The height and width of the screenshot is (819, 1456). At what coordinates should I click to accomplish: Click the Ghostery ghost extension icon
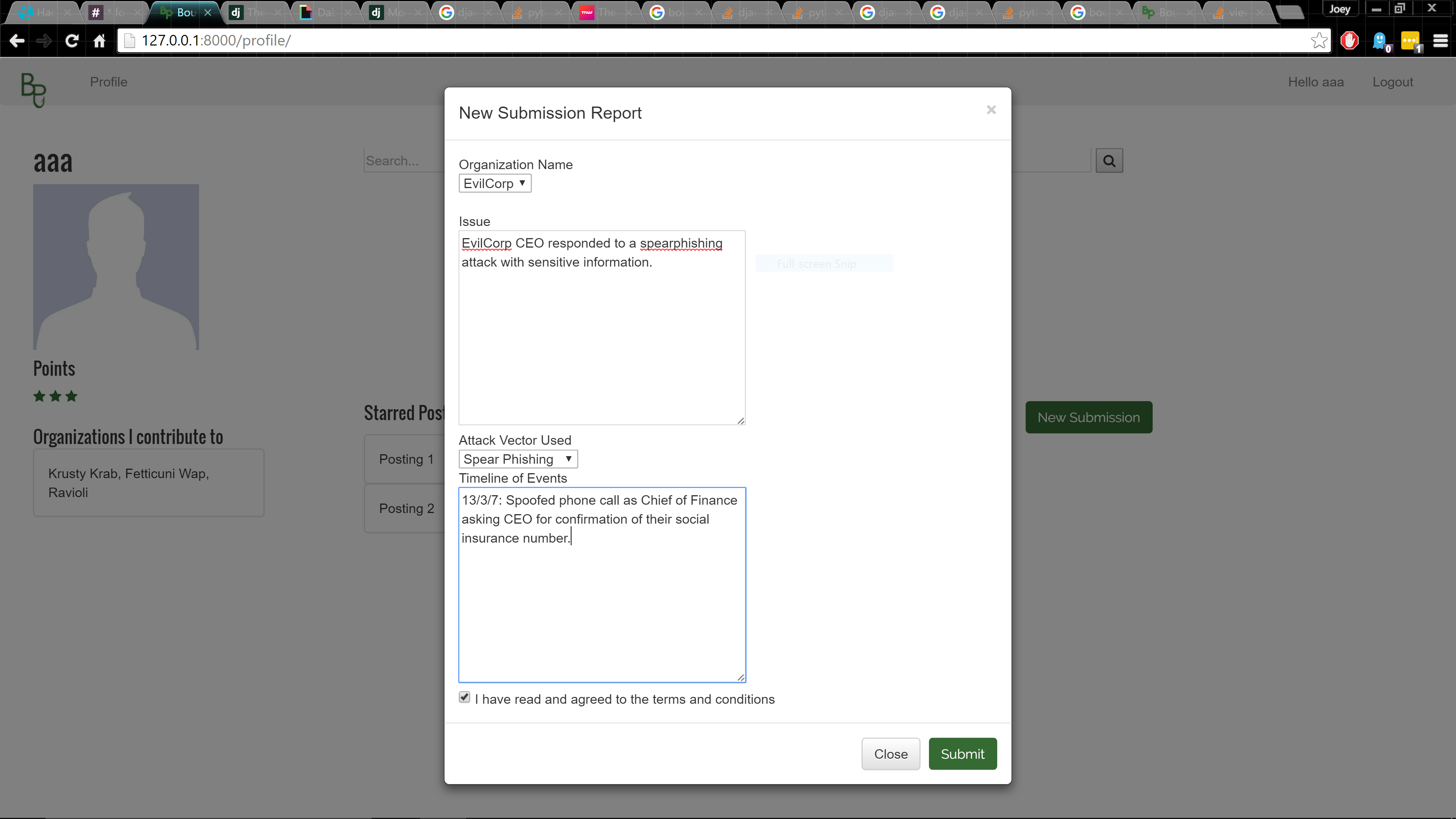[x=1380, y=41]
